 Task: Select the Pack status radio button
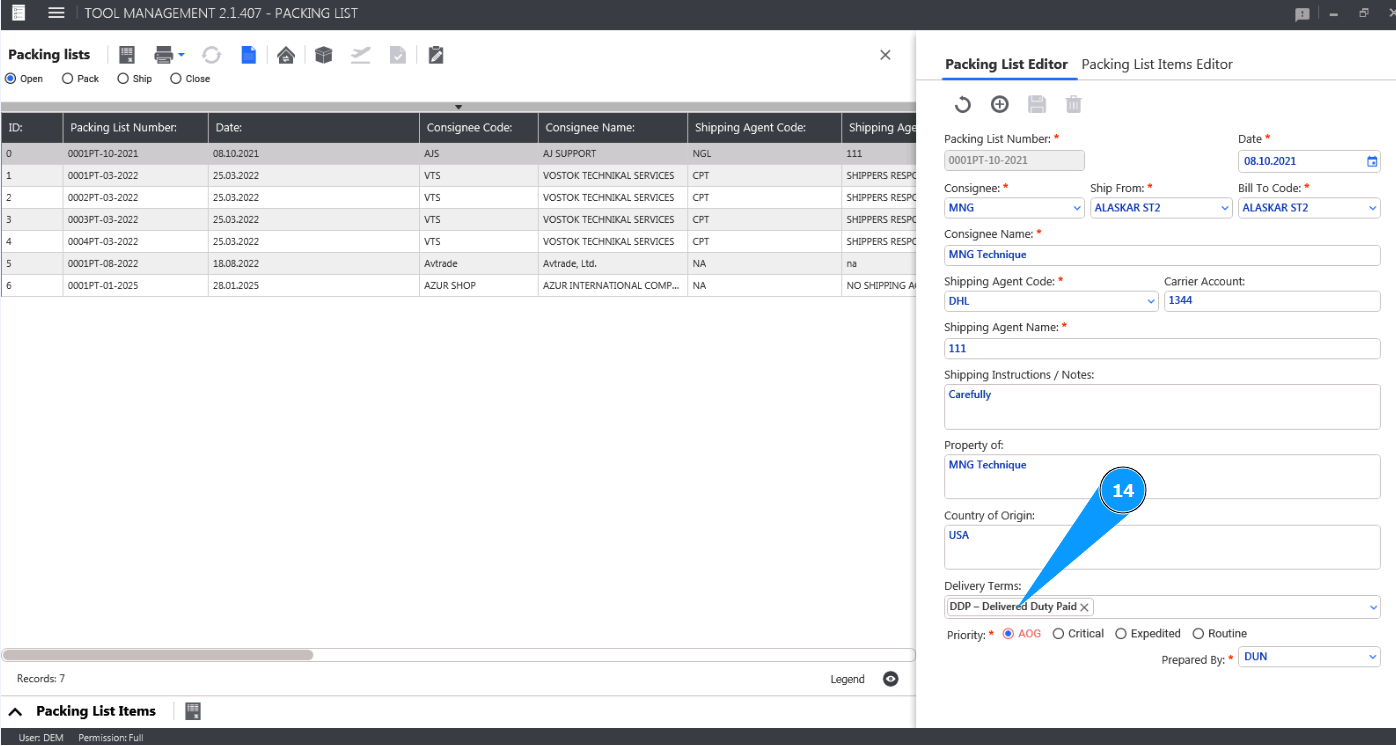coord(68,79)
